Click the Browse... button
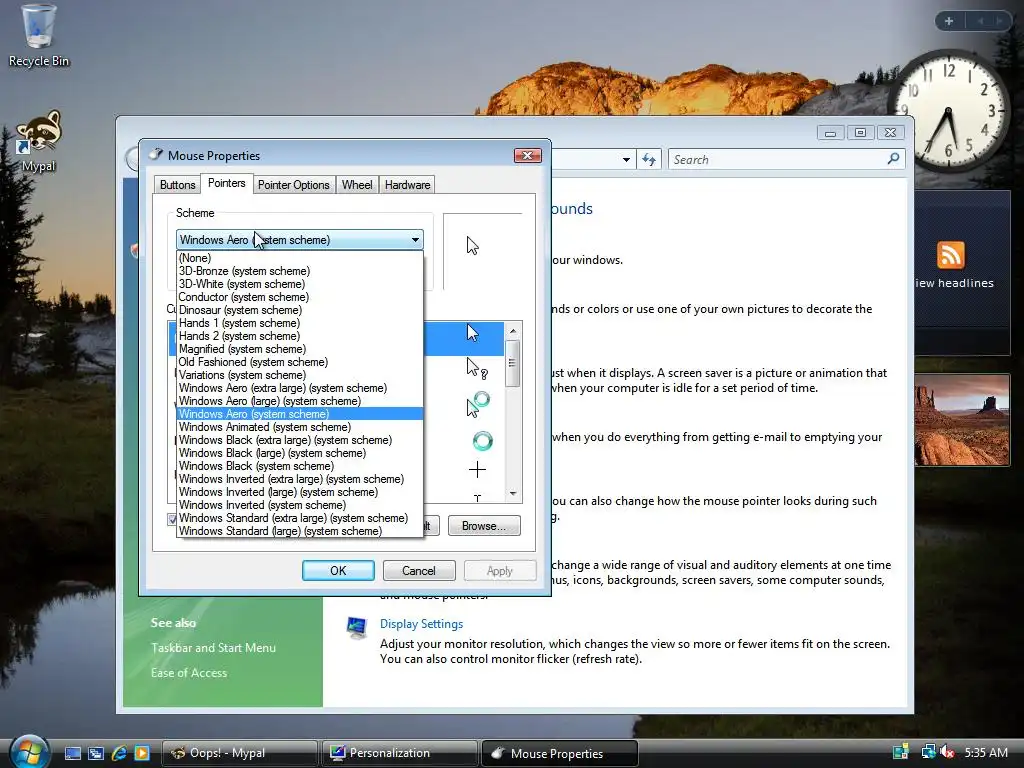The width and height of the screenshot is (1024, 768). coord(484,526)
